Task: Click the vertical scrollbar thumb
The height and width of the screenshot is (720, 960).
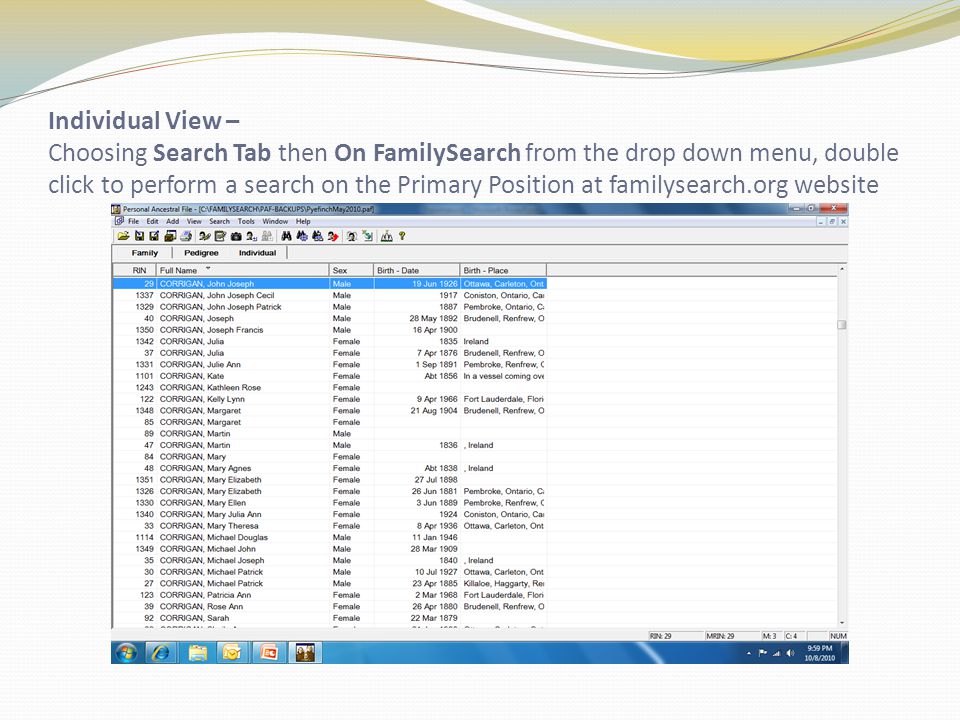Action: click(842, 324)
